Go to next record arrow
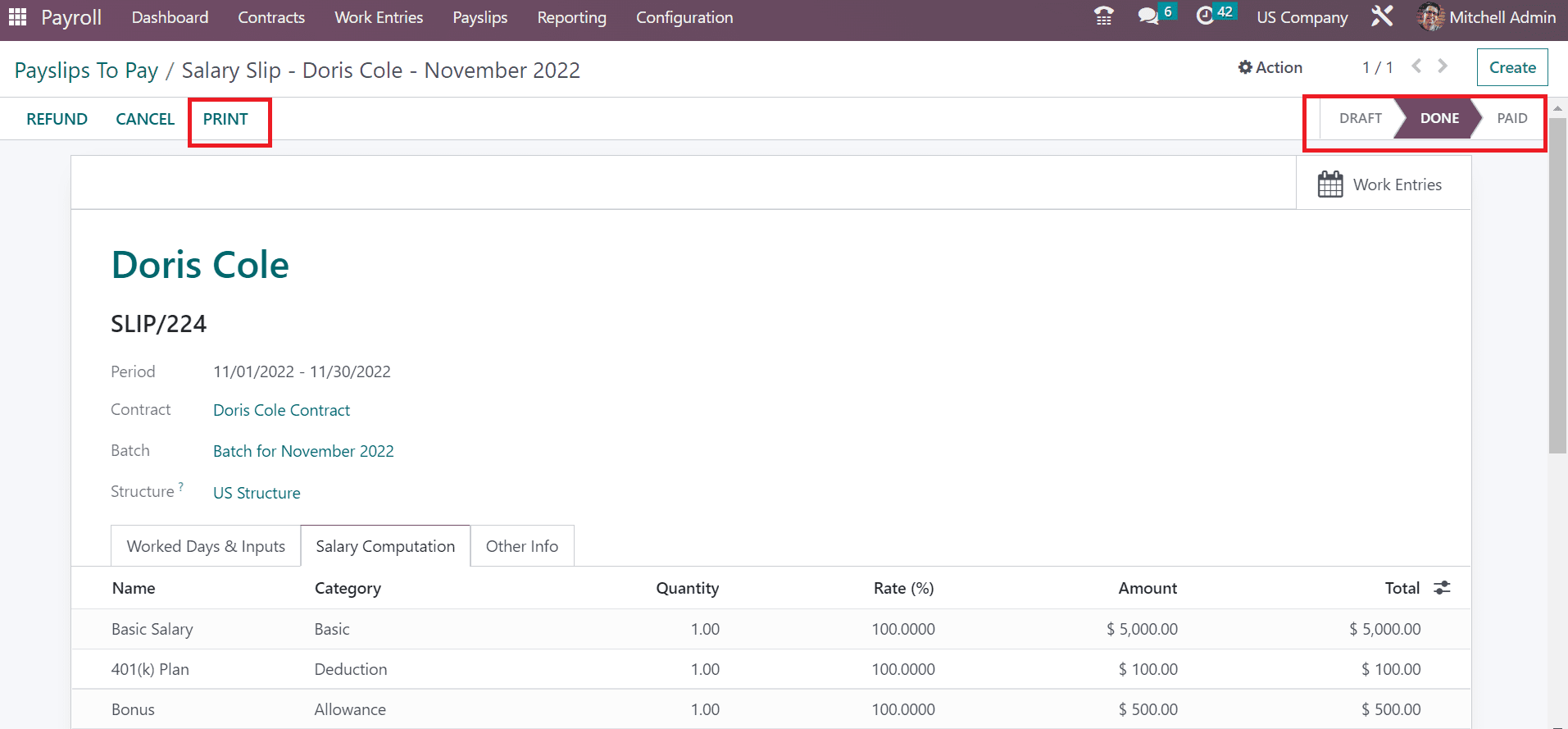The width and height of the screenshot is (1568, 729). (1443, 66)
